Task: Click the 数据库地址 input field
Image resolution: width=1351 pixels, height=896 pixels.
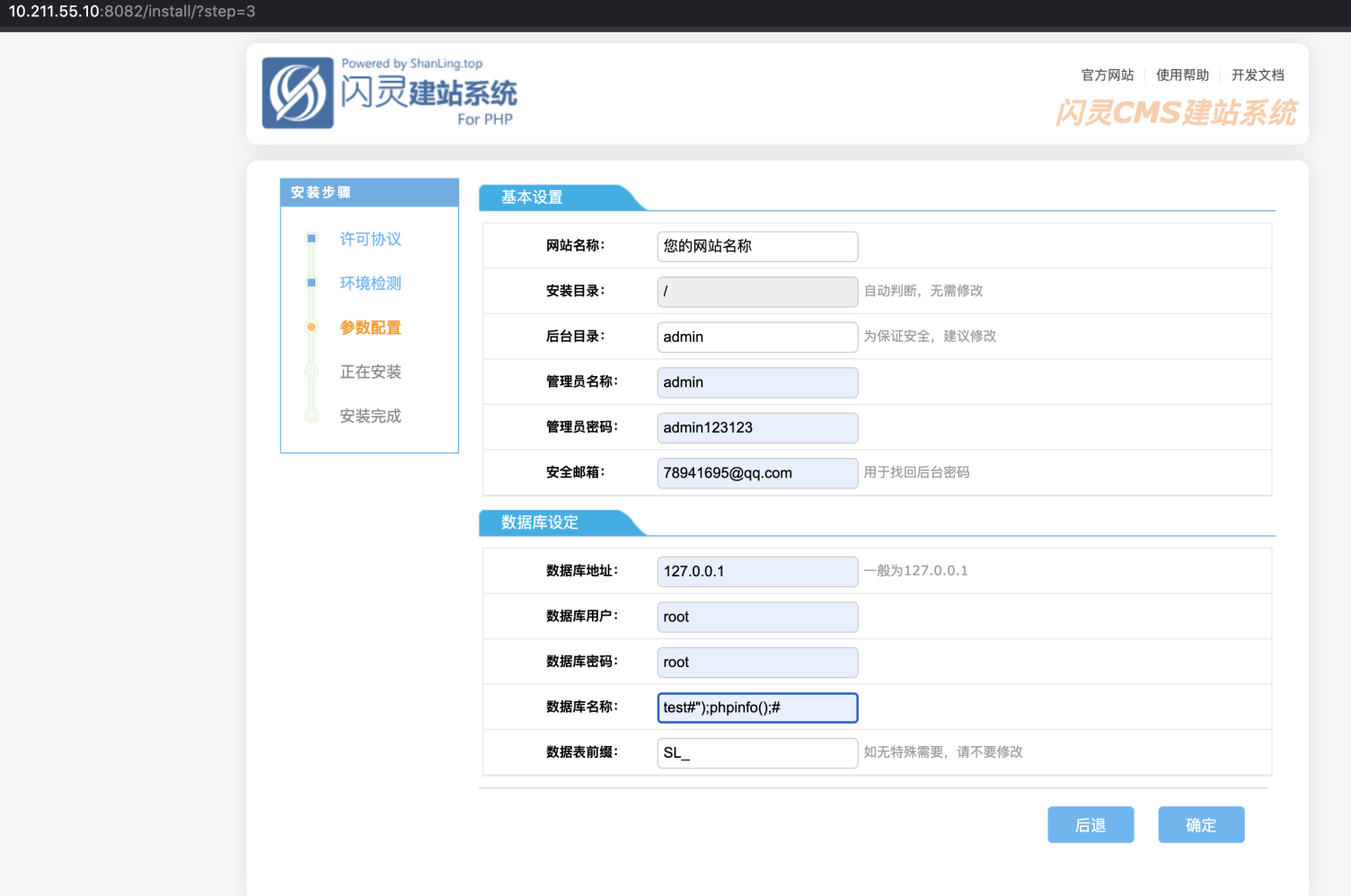Action: [757, 572]
